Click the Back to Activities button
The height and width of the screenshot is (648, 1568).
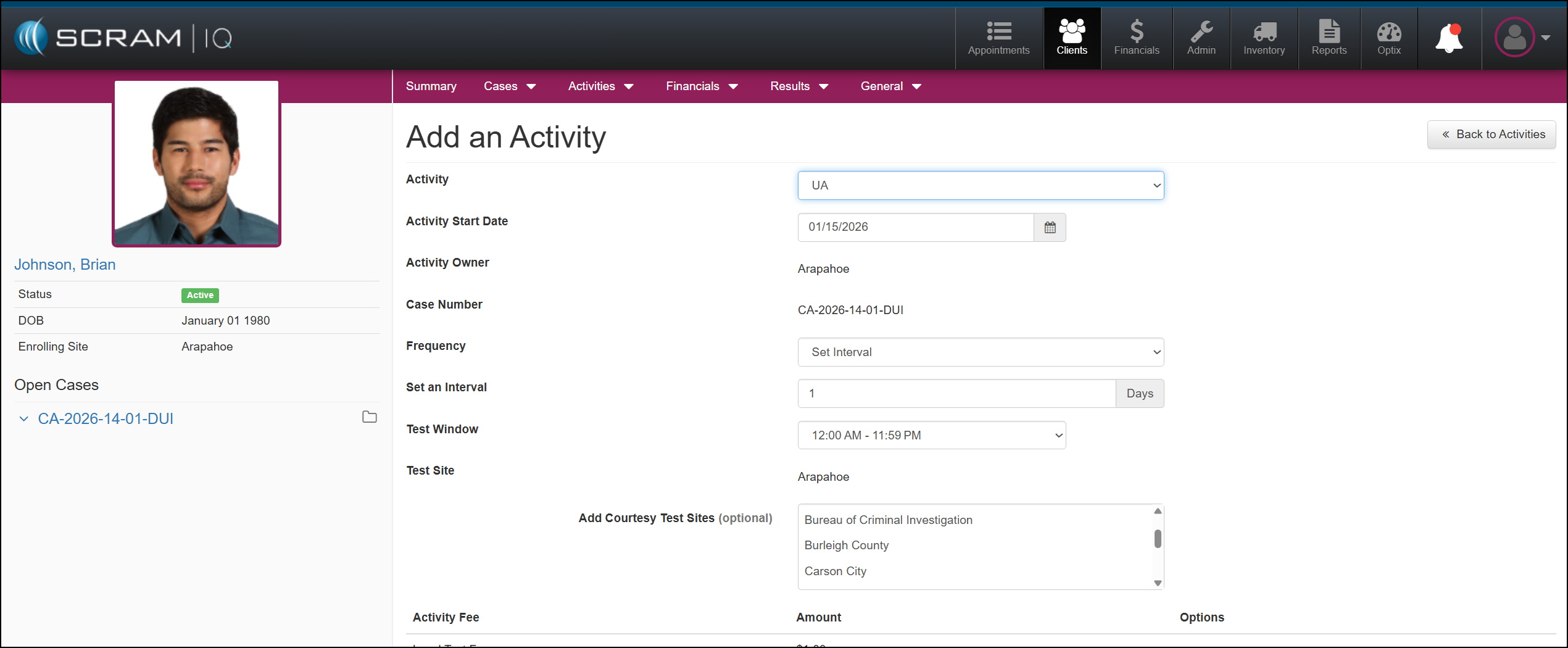click(x=1491, y=135)
